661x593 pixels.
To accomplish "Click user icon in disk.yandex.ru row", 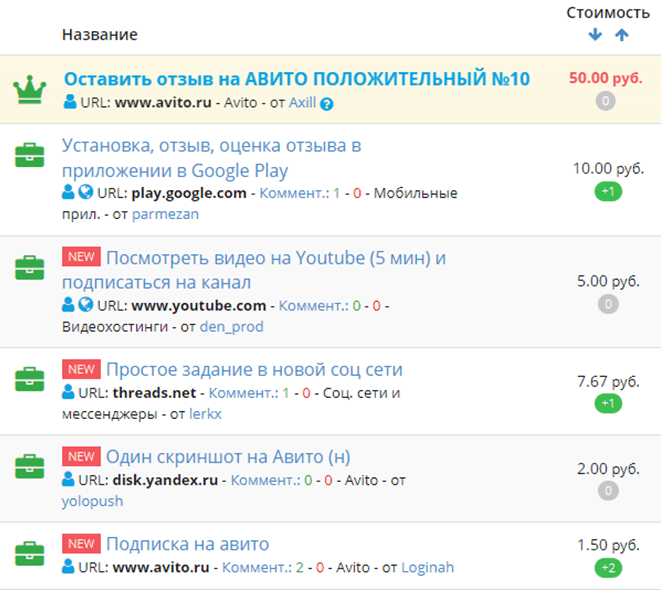I will pyautogui.click(x=68, y=479).
